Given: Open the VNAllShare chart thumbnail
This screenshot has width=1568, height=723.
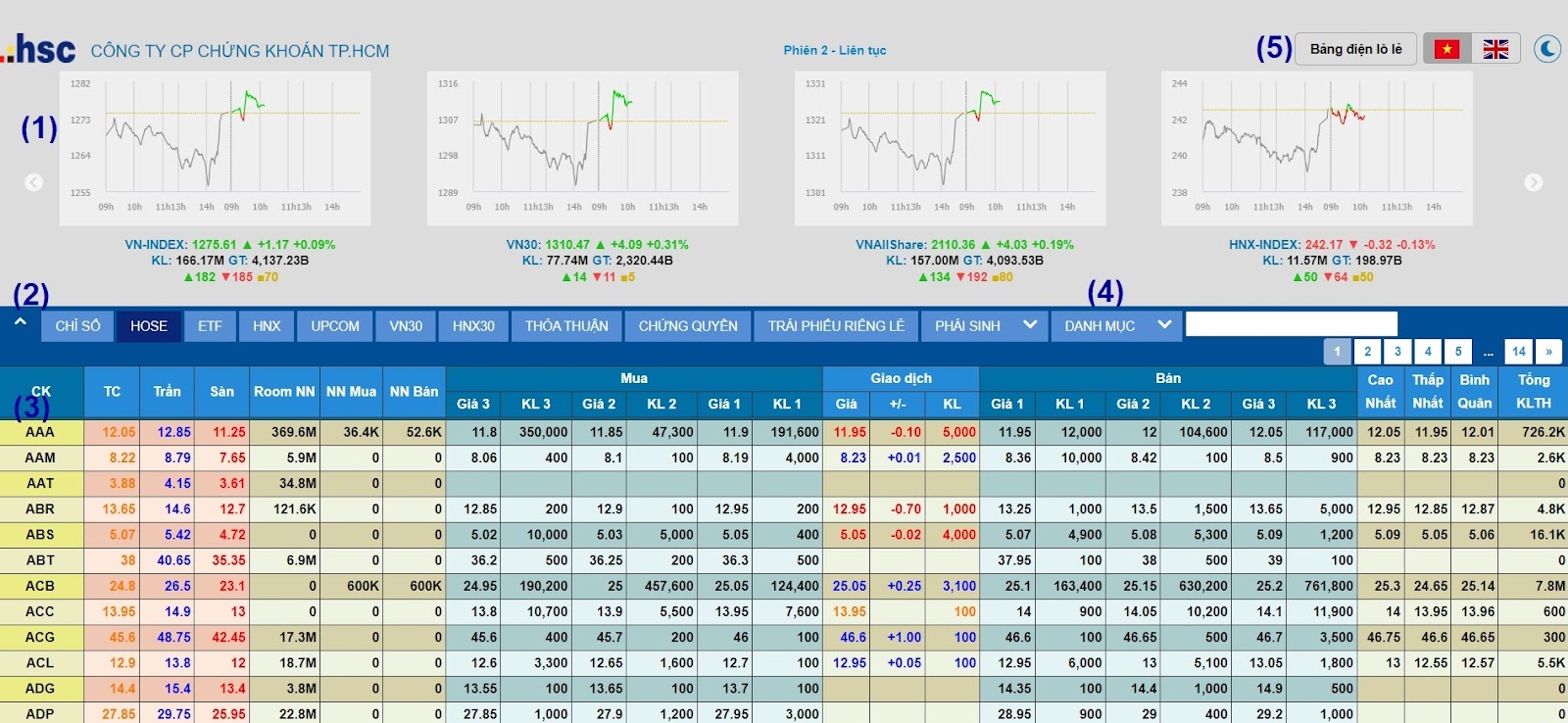Looking at the screenshot, I should tap(951, 148).
